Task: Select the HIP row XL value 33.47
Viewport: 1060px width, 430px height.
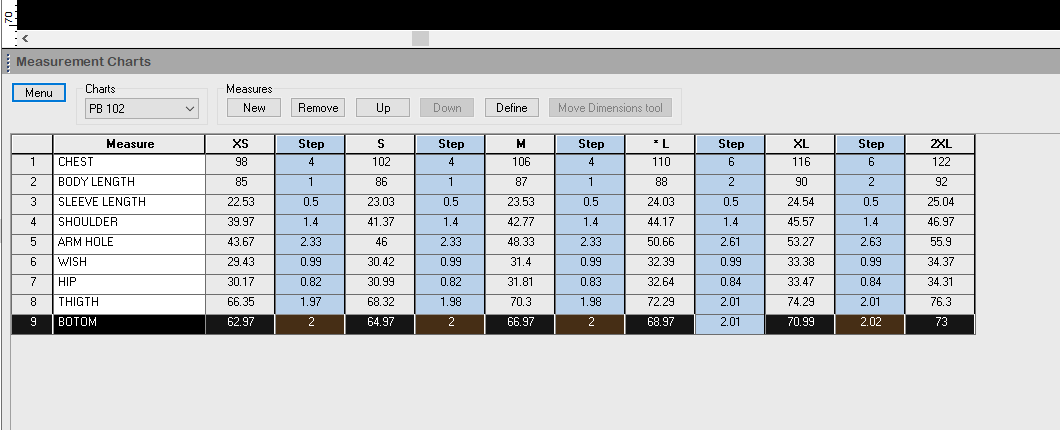Action: (x=800, y=283)
